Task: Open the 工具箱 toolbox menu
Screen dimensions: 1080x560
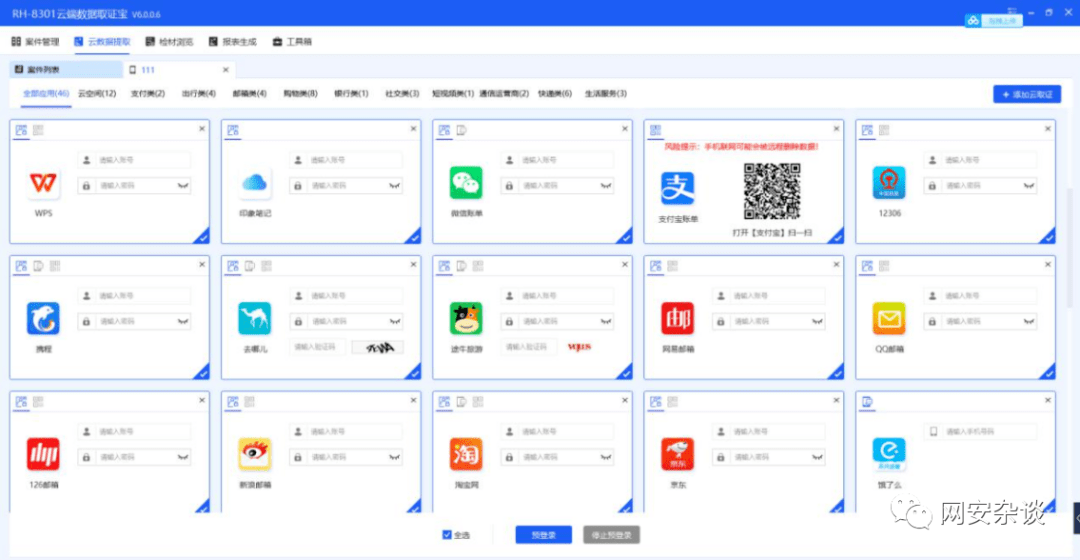Action: [292, 42]
